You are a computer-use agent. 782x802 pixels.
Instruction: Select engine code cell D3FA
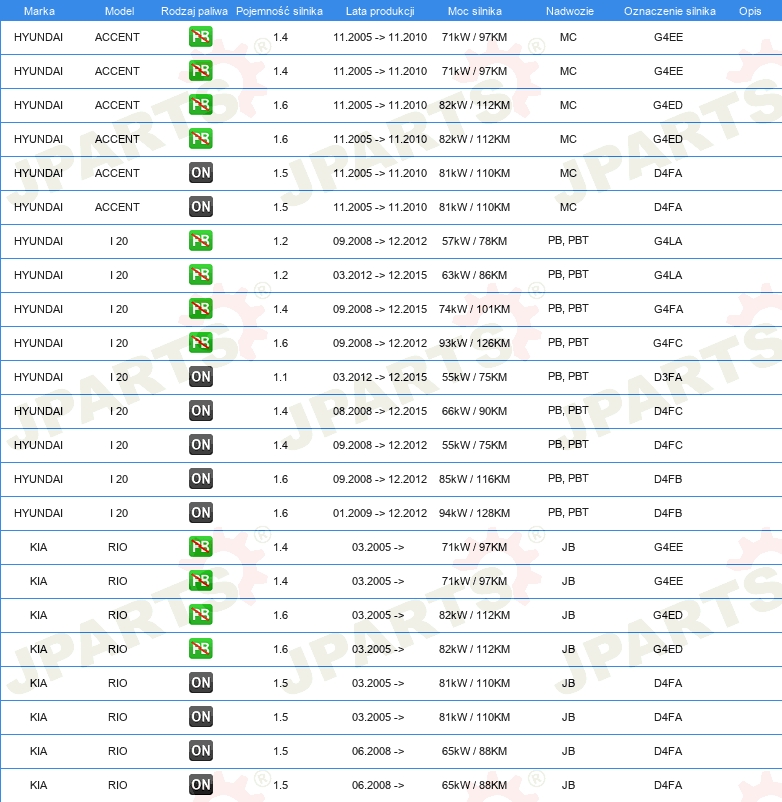pos(668,377)
